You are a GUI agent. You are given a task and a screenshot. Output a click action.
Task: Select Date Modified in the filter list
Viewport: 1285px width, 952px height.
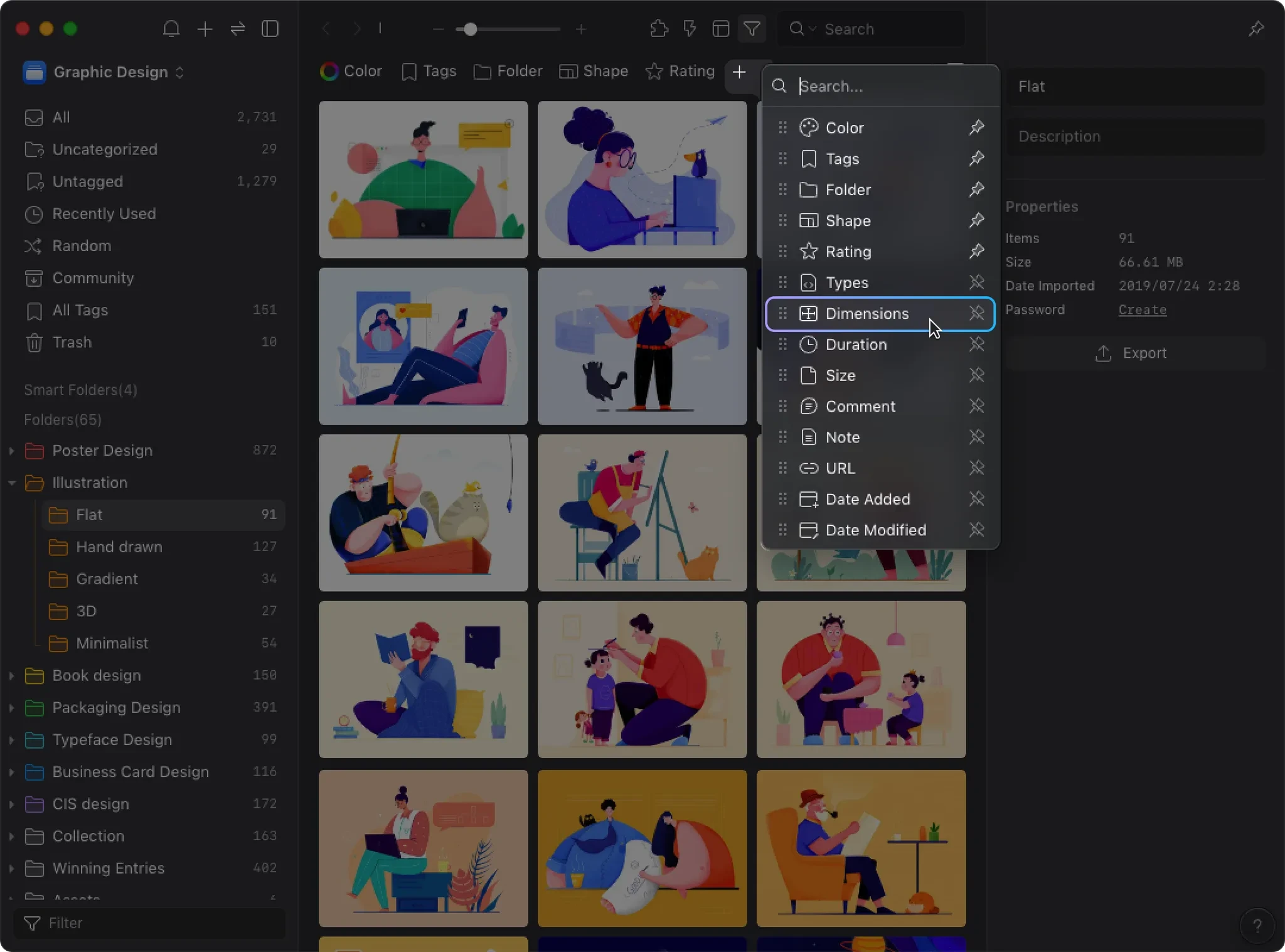880,530
